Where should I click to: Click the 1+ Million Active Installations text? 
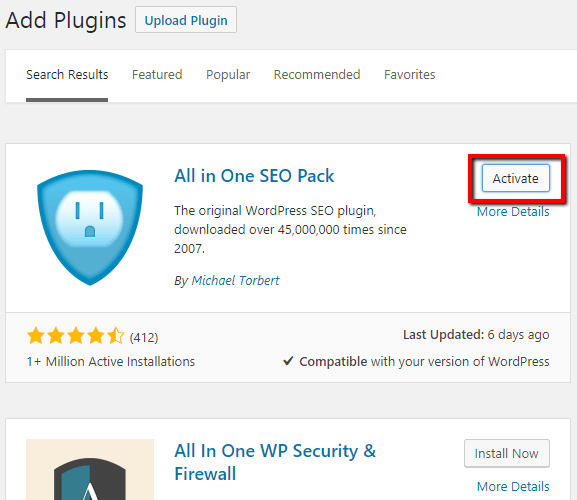[110, 362]
